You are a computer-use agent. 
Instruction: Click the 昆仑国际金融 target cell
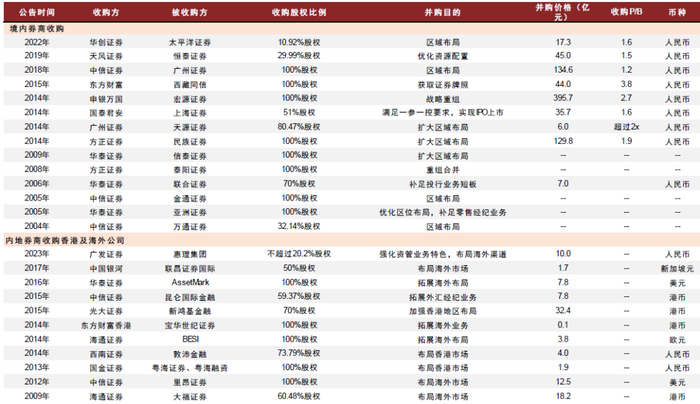pos(190,297)
